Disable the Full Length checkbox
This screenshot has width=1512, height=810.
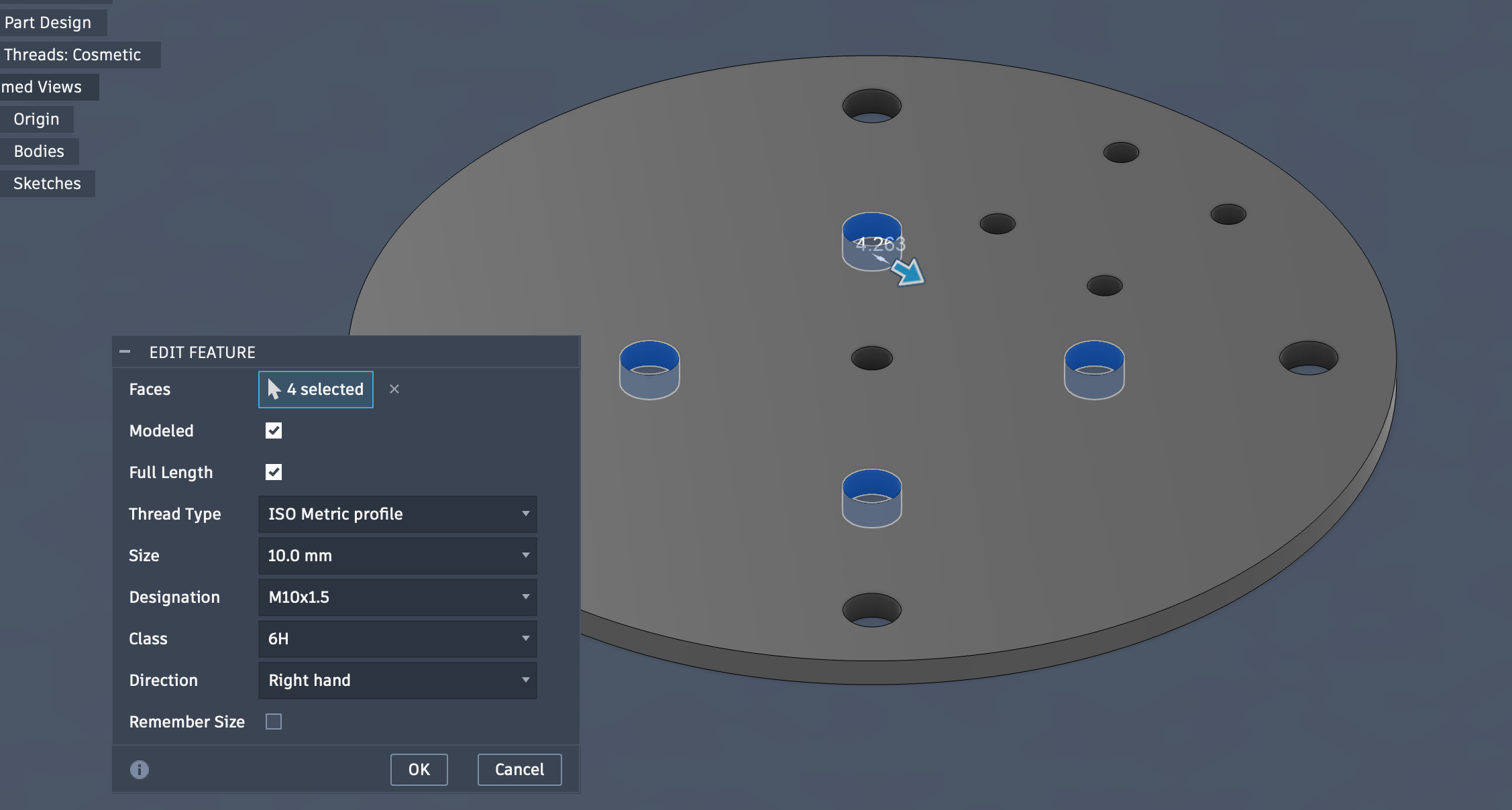point(274,472)
